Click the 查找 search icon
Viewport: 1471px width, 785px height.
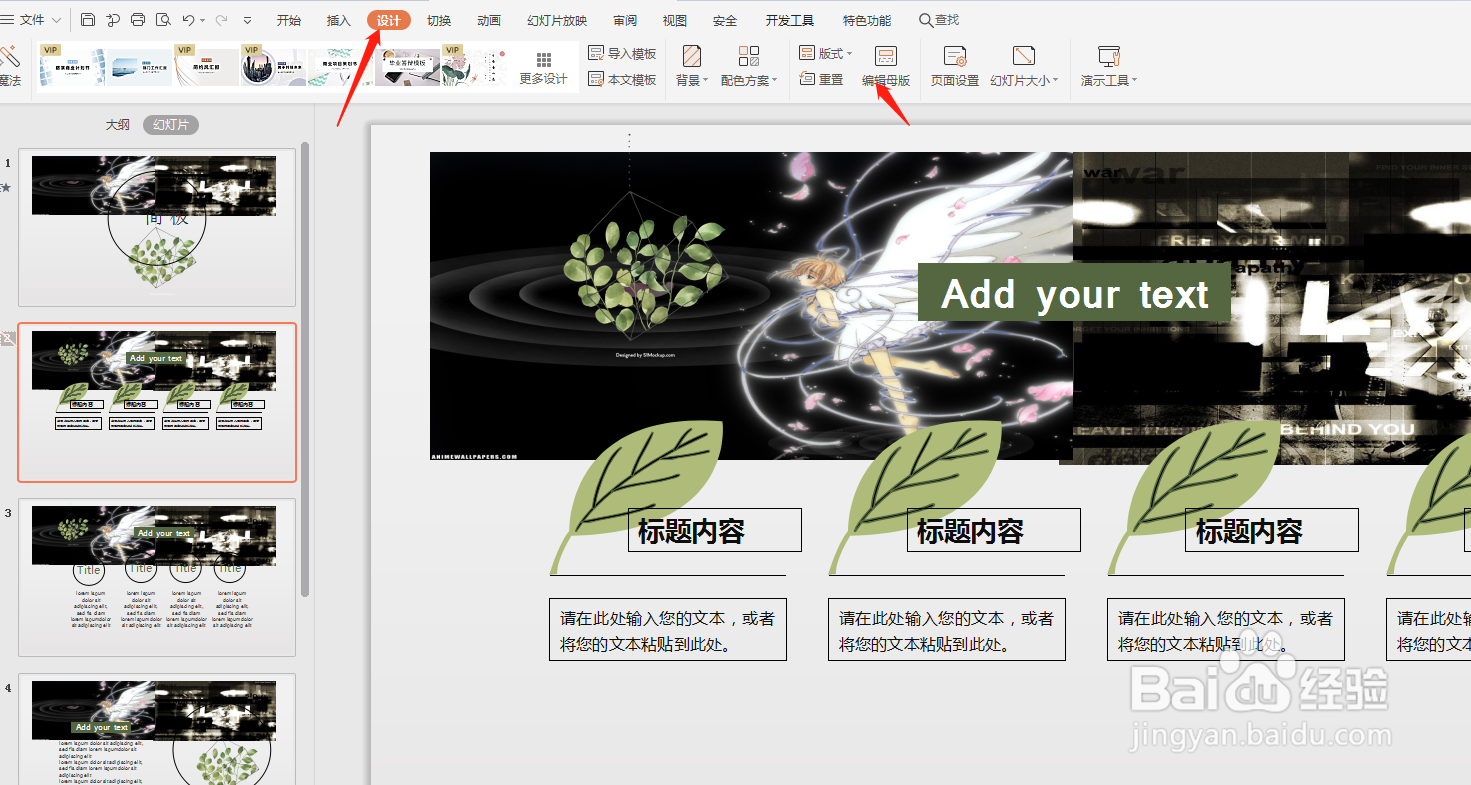tap(926, 20)
